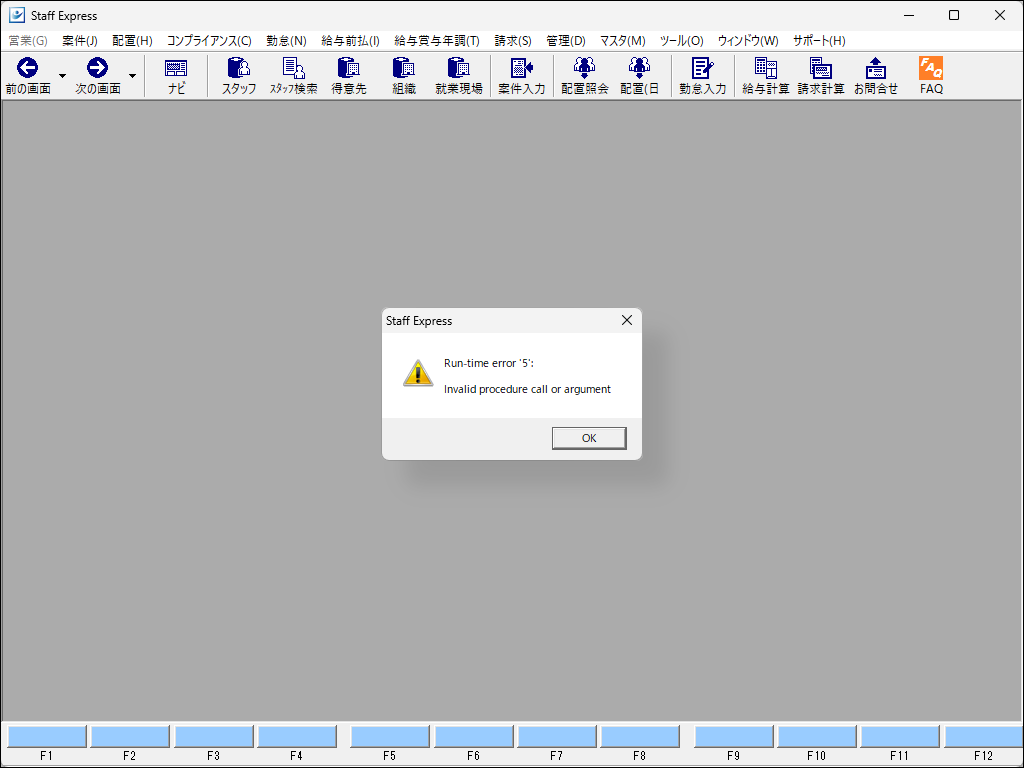The height and width of the screenshot is (768, 1024).
Task: Click the F8 function key button
Action: [x=639, y=737]
